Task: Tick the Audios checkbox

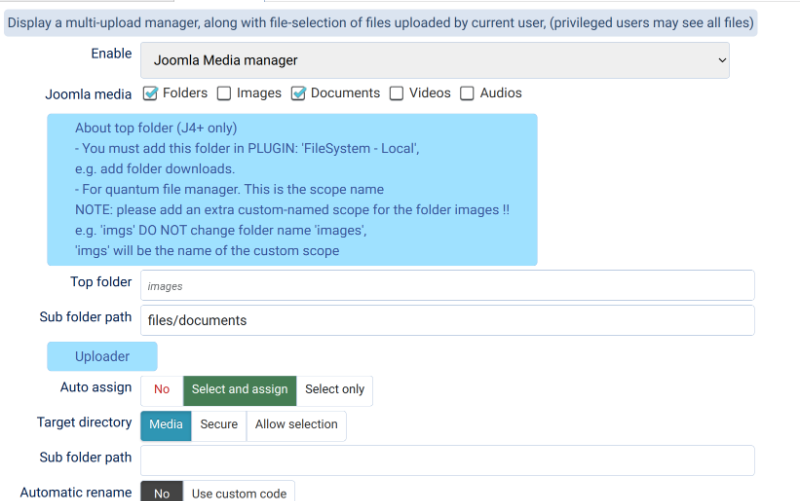Action: point(467,94)
